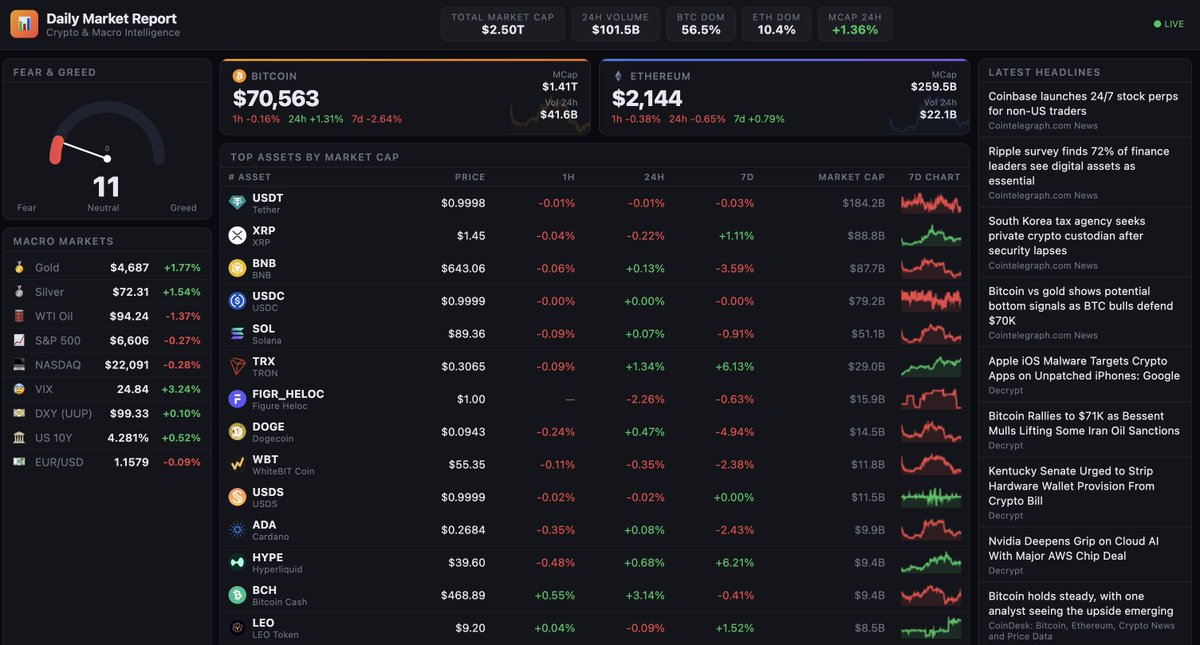Click the Bitcoin orange coin icon
The width and height of the screenshot is (1200, 645).
point(239,76)
